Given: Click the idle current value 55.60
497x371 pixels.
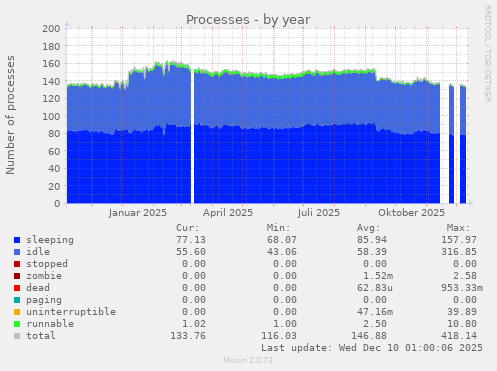Looking at the screenshot, I should (191, 252).
